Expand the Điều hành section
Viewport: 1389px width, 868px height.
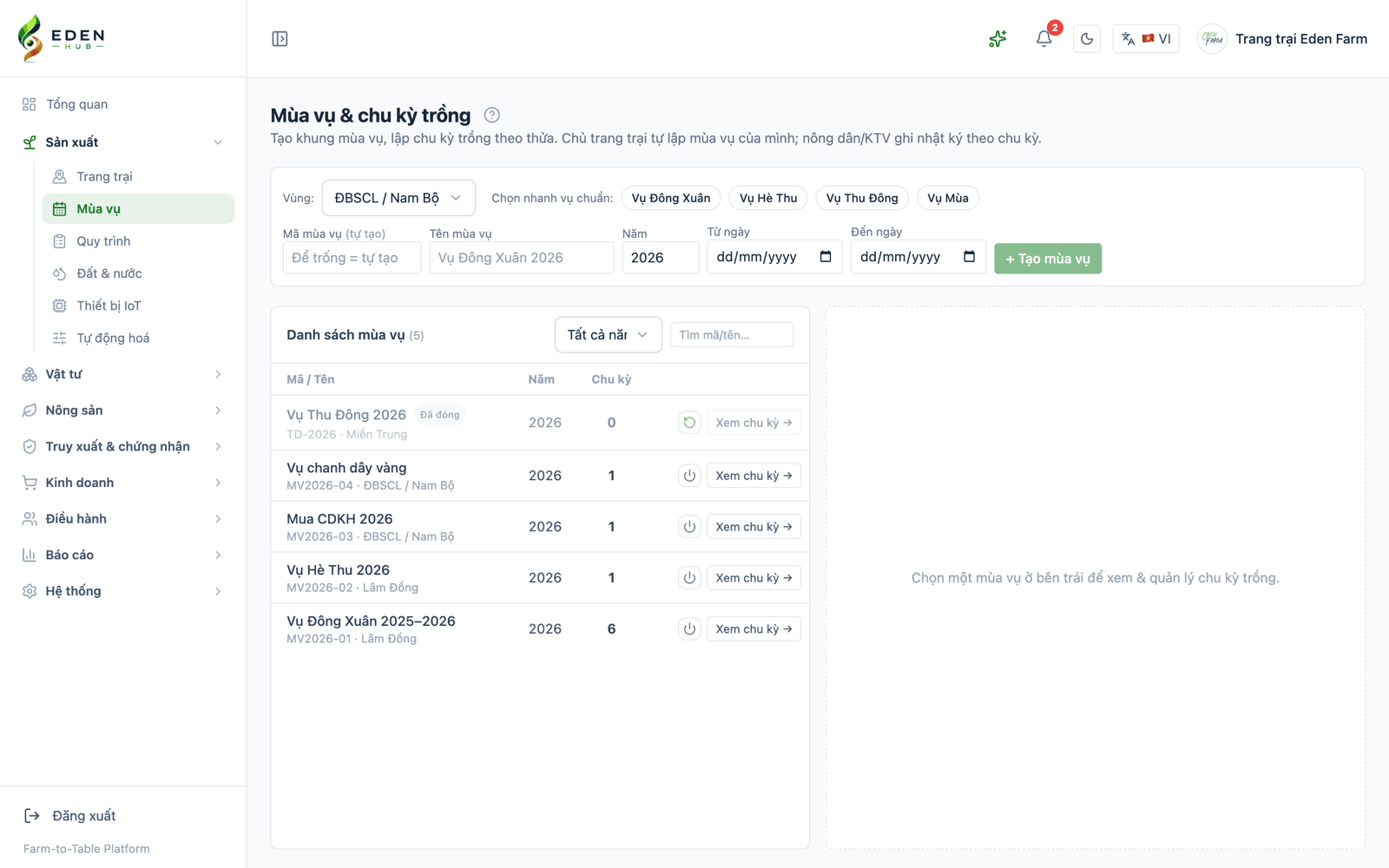(x=123, y=519)
